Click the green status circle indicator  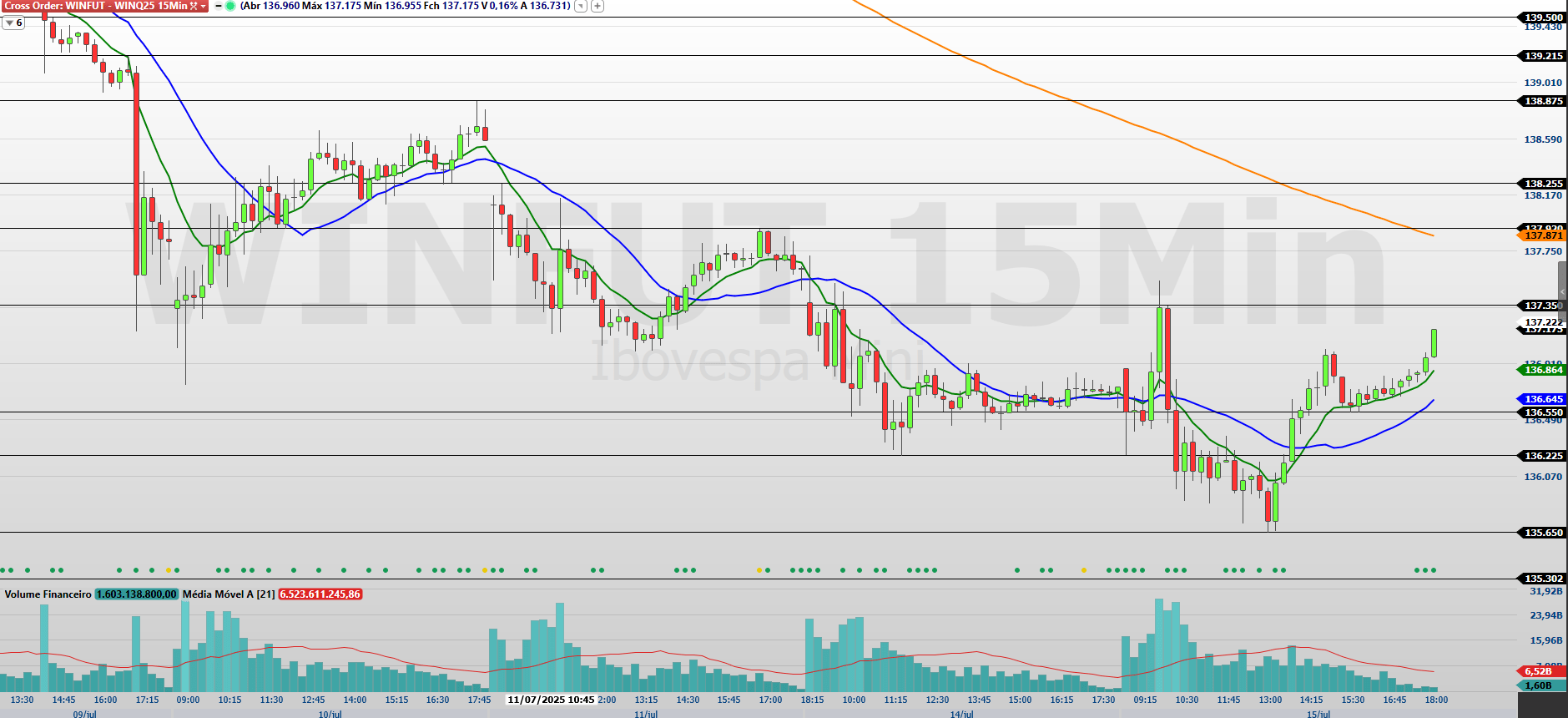tap(230, 6)
